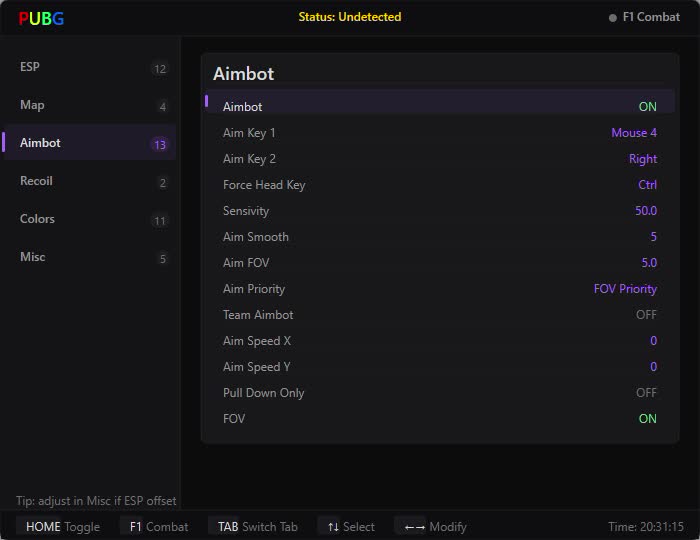This screenshot has height=540, width=700.
Task: Toggle the Aimbot ON setting row
Action: (440, 107)
